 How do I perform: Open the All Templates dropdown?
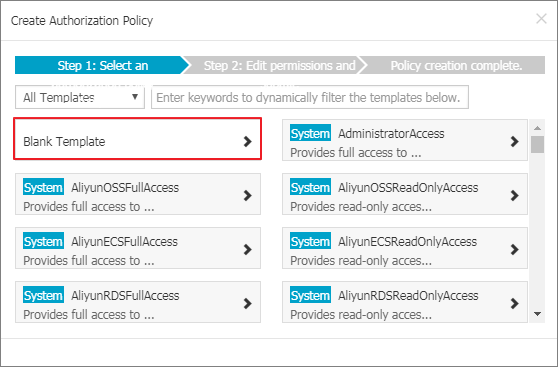pos(80,97)
